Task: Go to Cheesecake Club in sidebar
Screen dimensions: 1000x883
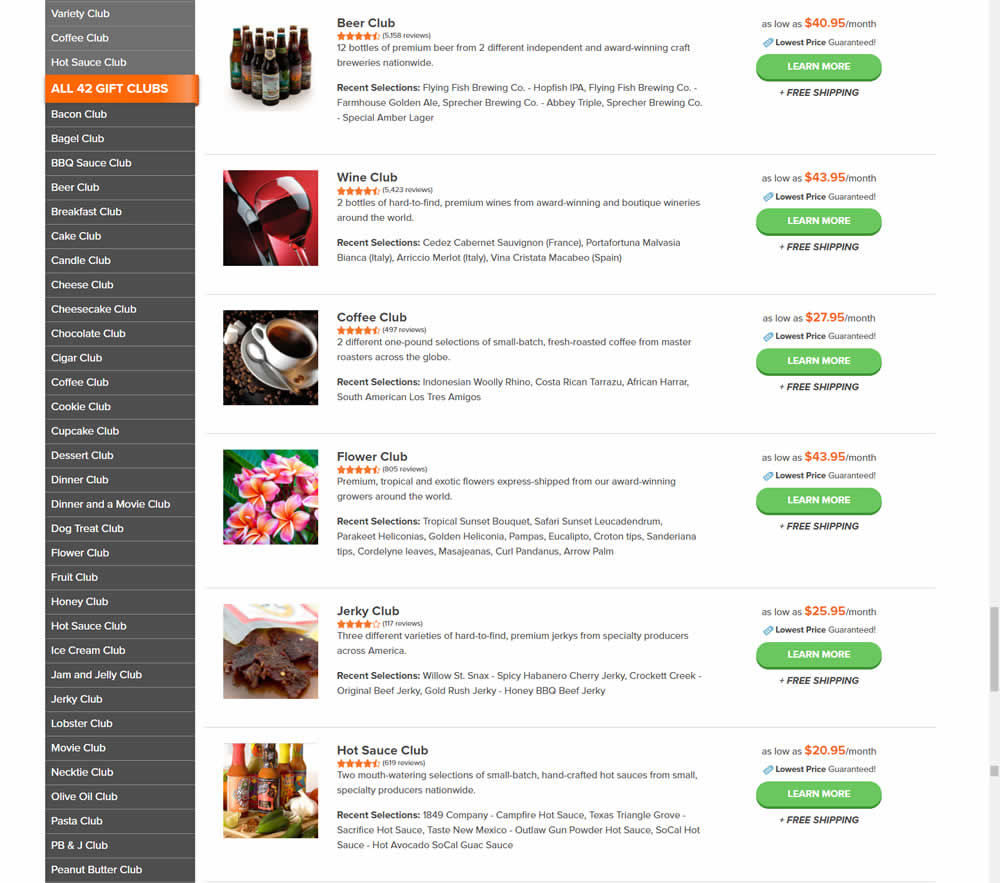Action: click(x=120, y=309)
